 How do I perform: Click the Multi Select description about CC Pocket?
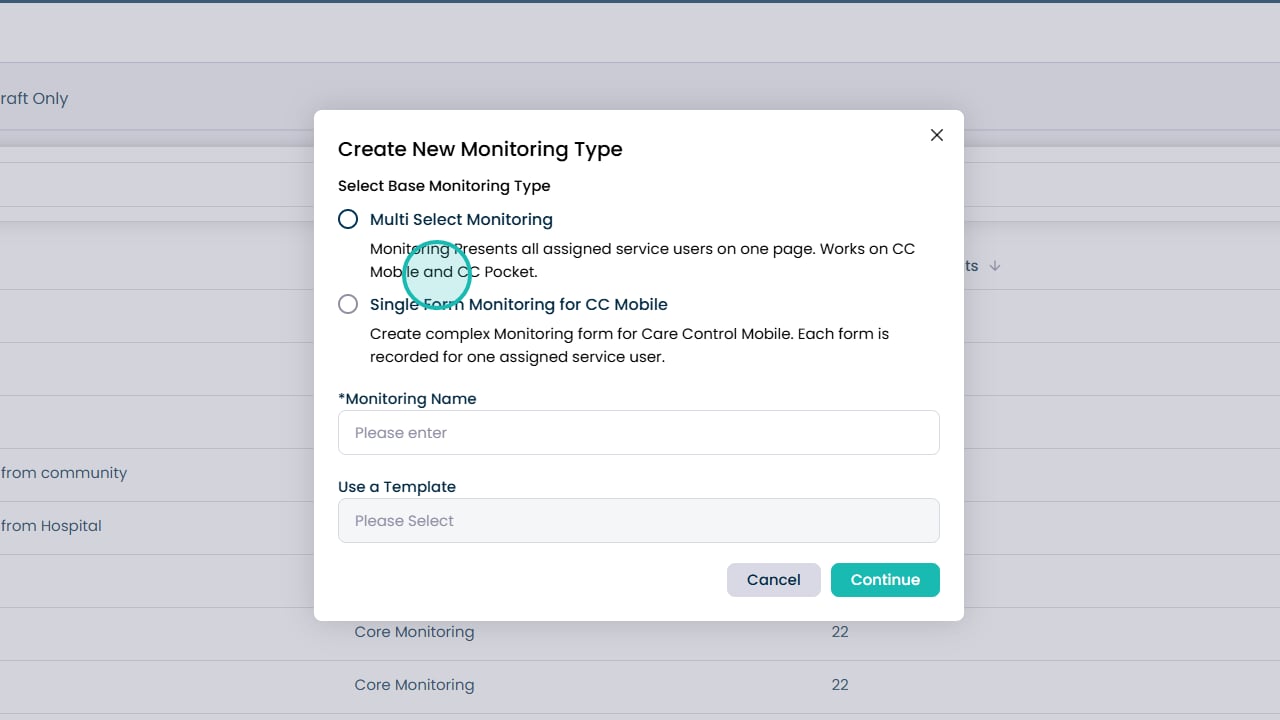click(x=642, y=260)
